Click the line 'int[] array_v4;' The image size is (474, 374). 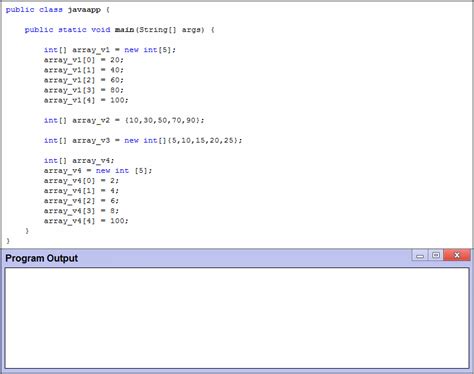point(79,161)
